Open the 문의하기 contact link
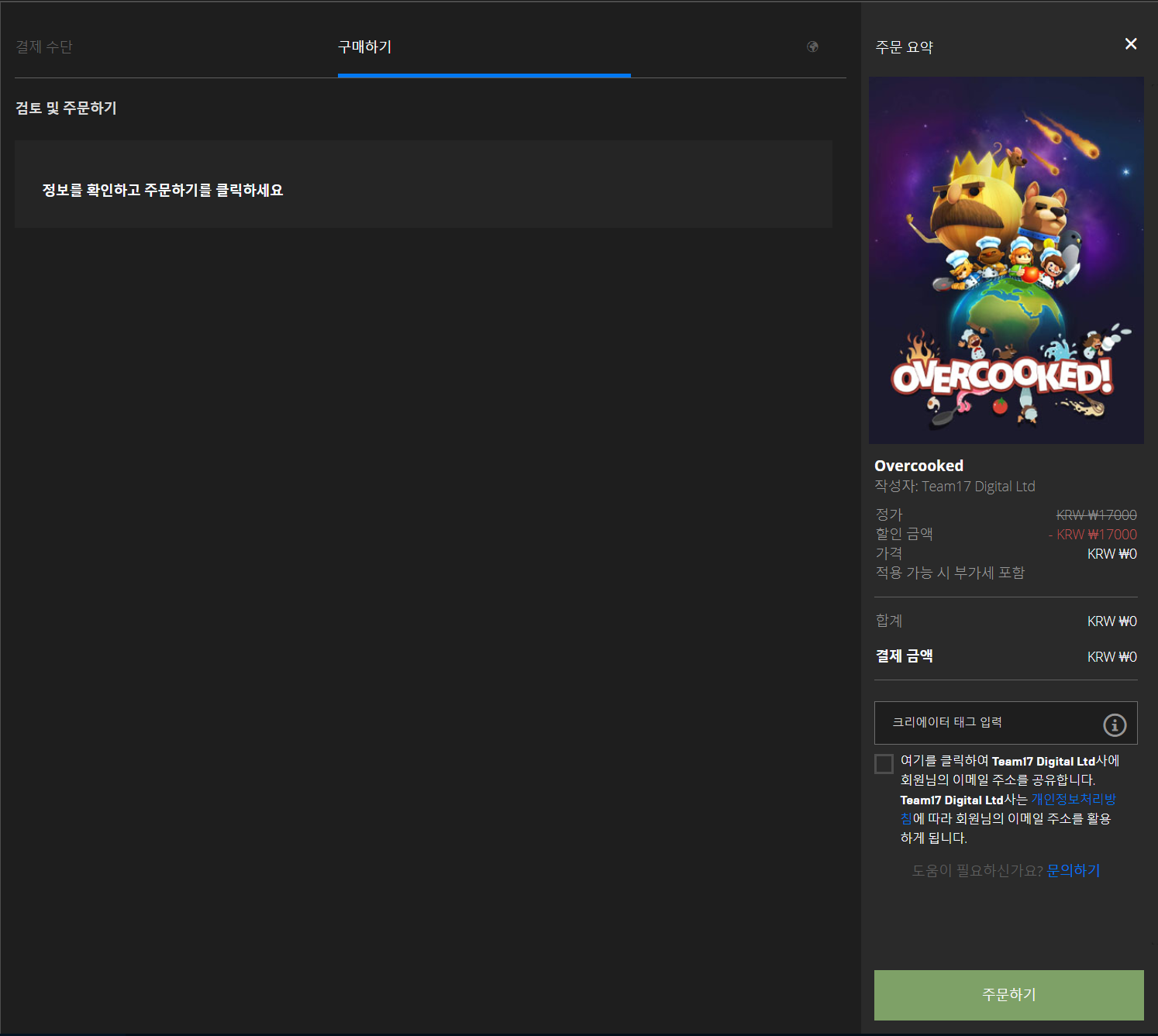 (1073, 870)
